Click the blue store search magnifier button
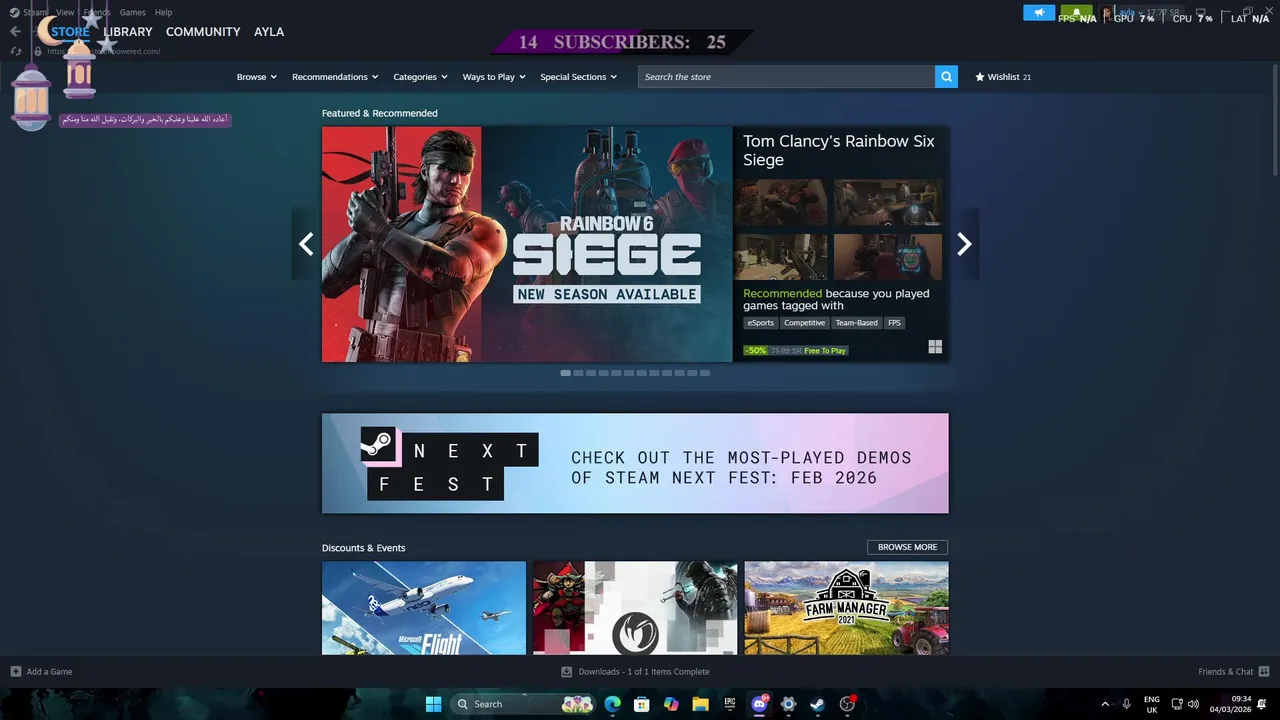Viewport: 1280px width, 720px height. pyautogui.click(x=946, y=77)
